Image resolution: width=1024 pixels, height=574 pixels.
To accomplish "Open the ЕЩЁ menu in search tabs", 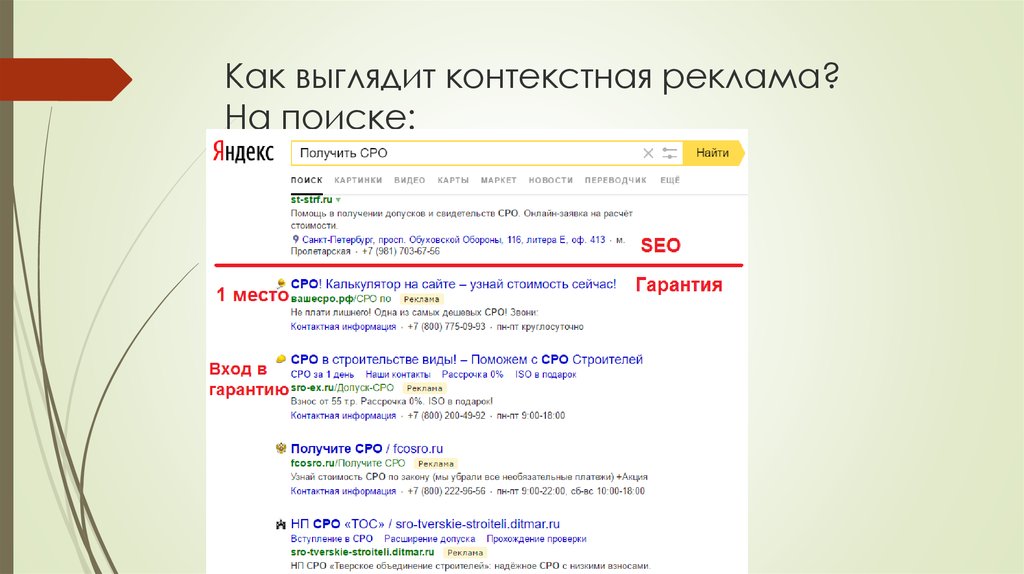I will click(x=670, y=180).
